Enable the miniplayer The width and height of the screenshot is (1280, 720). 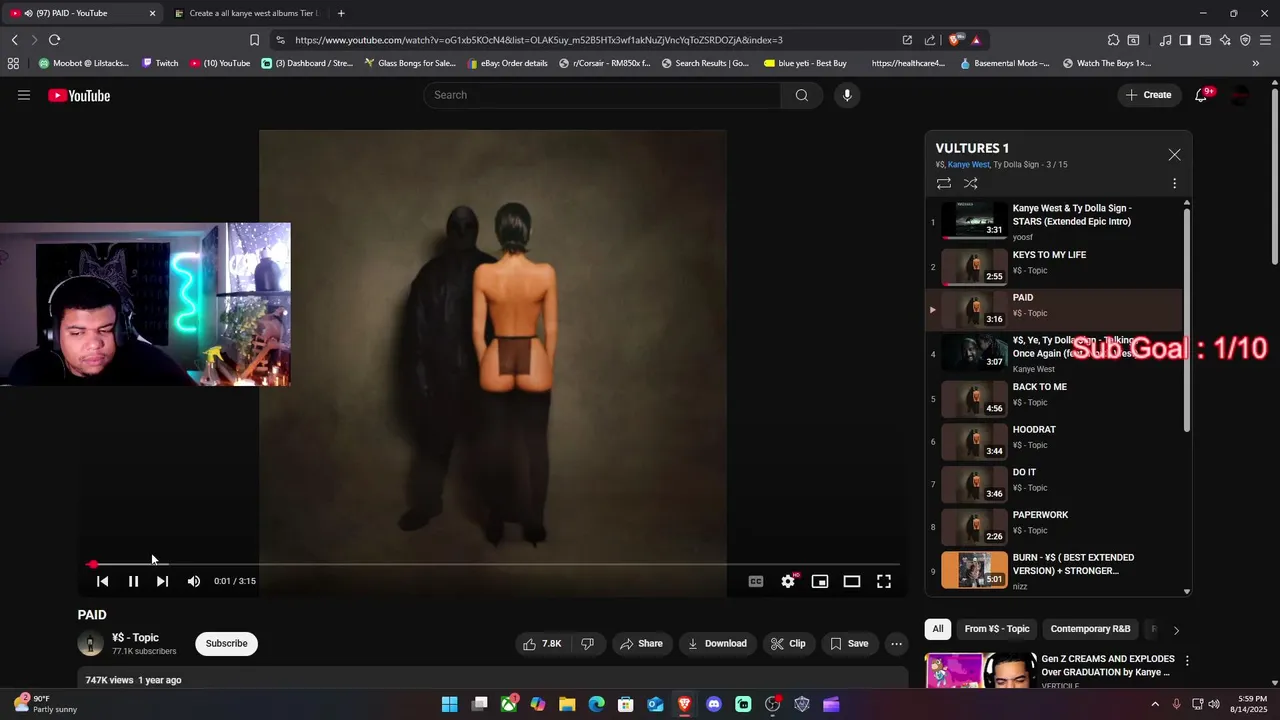click(820, 581)
